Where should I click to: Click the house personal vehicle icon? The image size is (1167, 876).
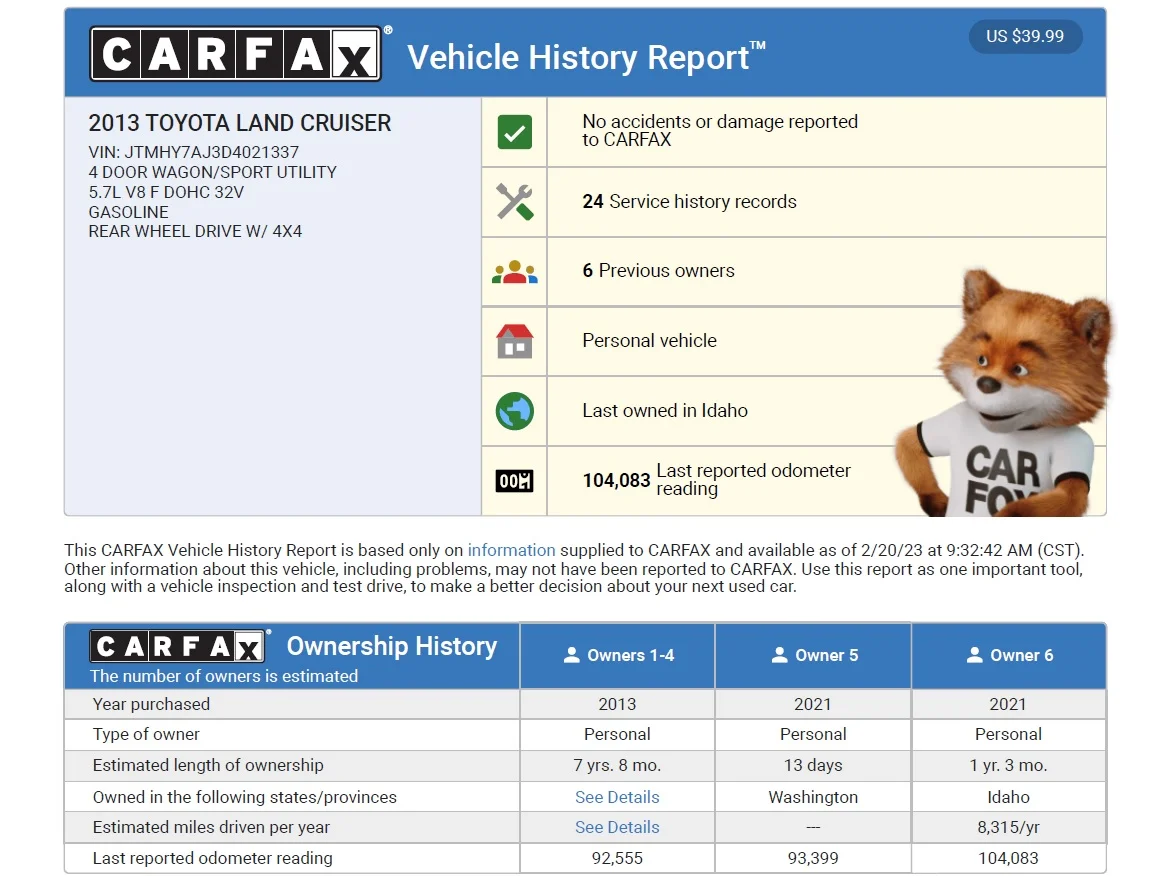click(x=514, y=341)
